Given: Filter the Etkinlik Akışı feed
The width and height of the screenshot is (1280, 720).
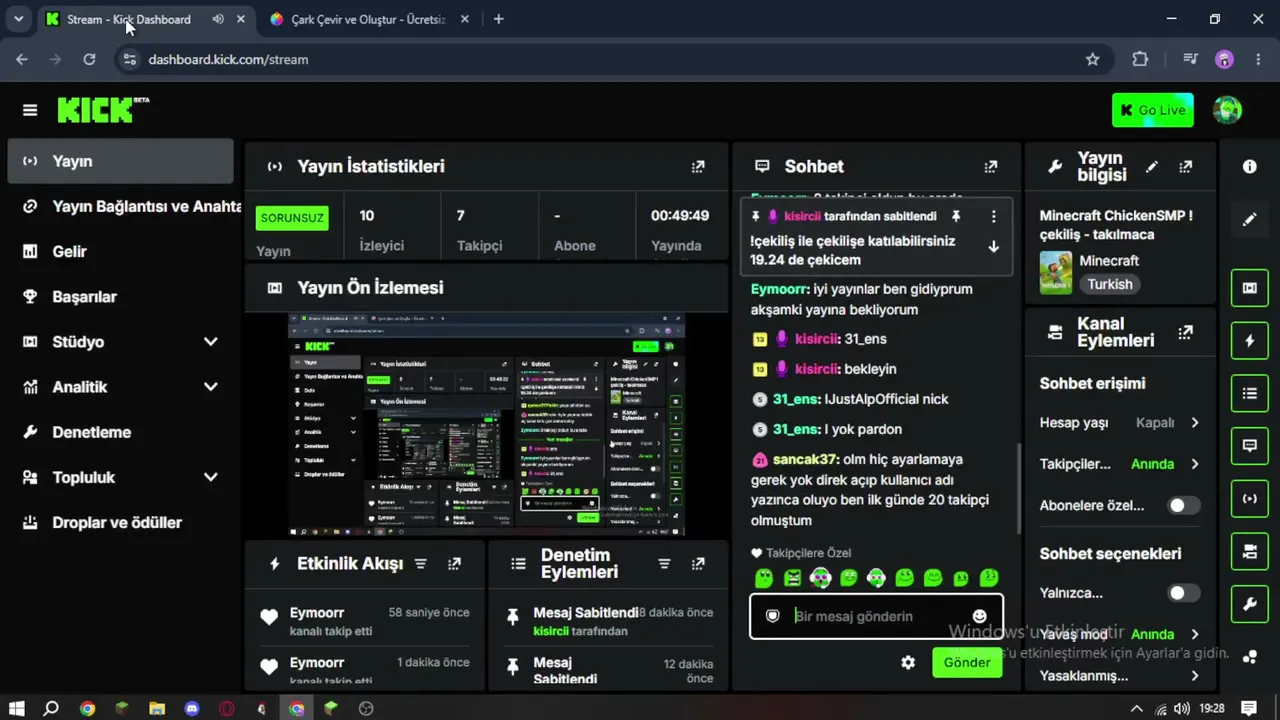Looking at the screenshot, I should point(420,564).
